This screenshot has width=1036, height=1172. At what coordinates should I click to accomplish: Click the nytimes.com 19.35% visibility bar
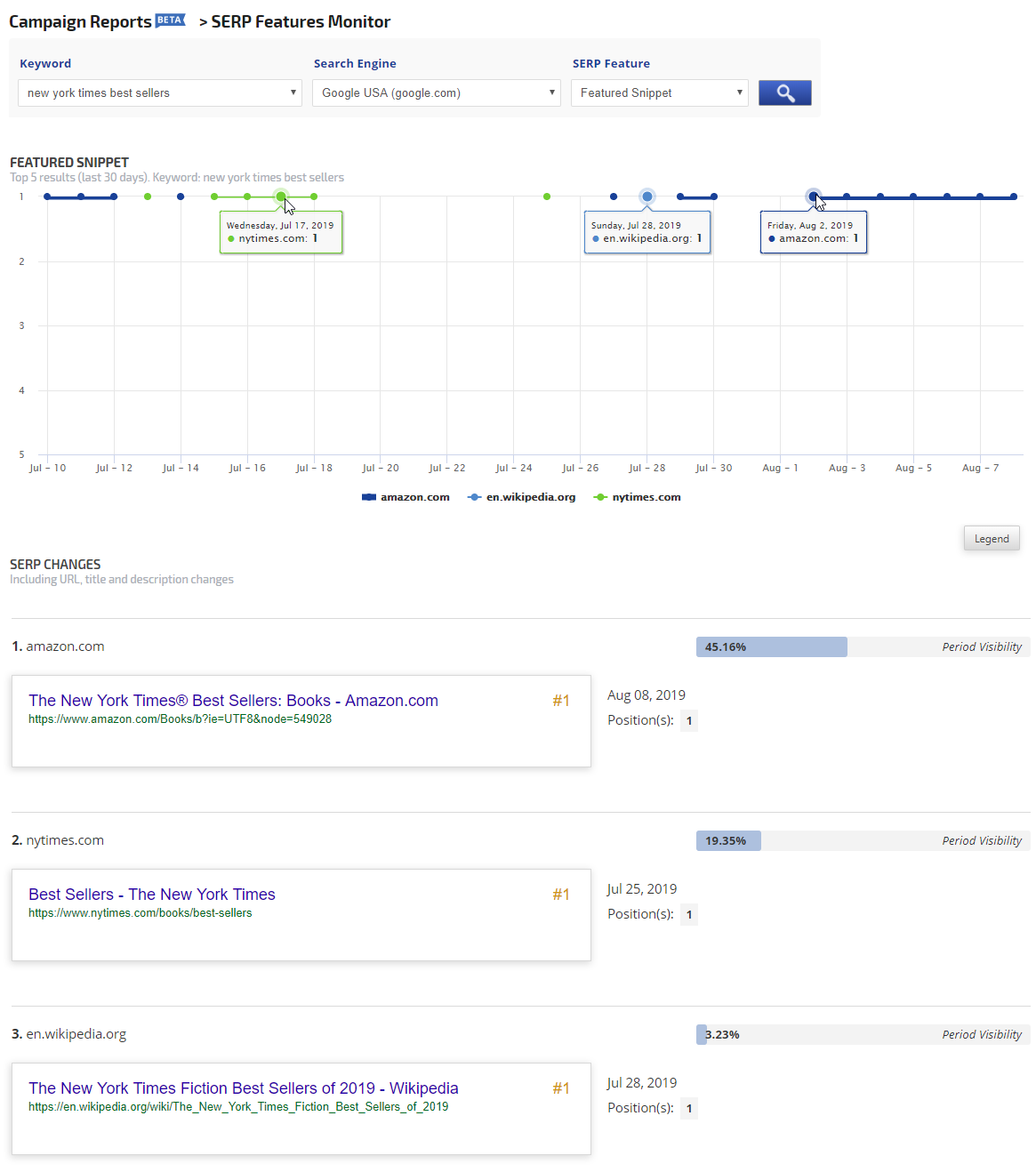pyautogui.click(x=728, y=840)
